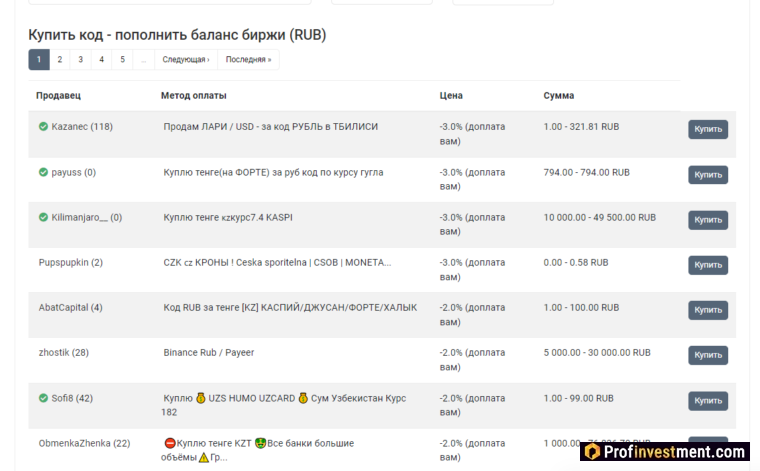Click the red no-entry emoji in ObmenkaZhenka offer
This screenshot has height=471, width=760.
click(x=169, y=443)
